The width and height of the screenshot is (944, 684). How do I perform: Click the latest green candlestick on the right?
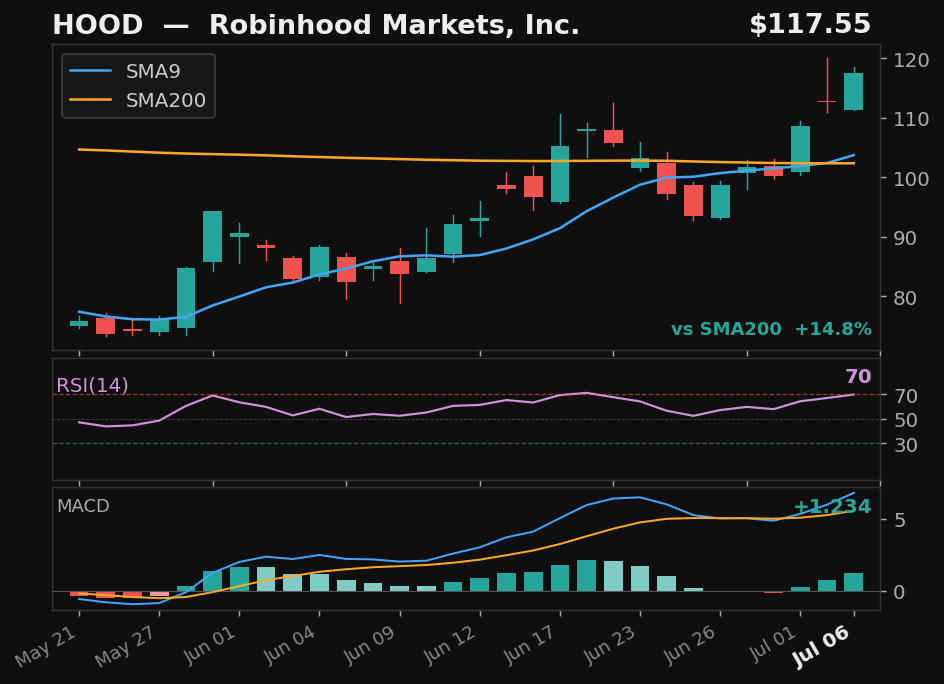tap(854, 92)
